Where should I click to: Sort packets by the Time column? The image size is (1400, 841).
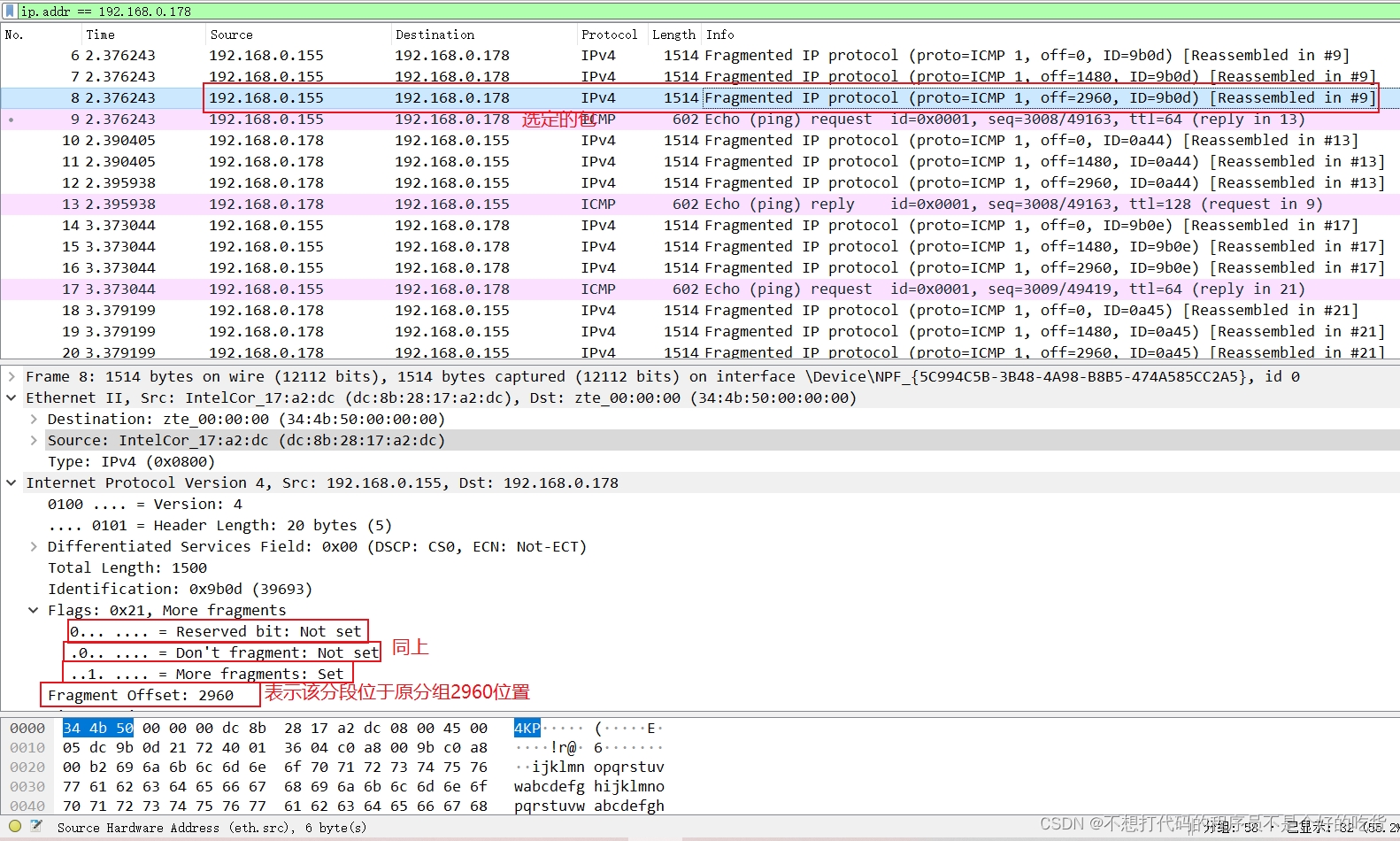tap(143, 35)
